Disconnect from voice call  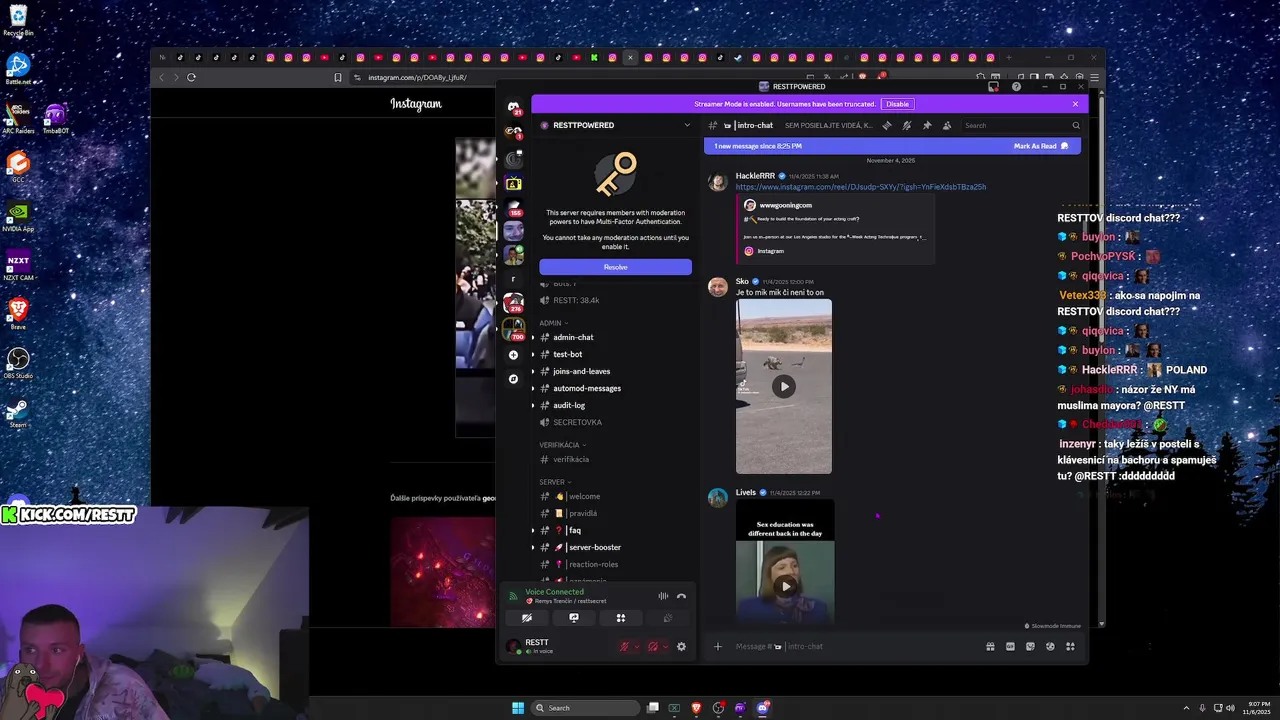tap(681, 596)
